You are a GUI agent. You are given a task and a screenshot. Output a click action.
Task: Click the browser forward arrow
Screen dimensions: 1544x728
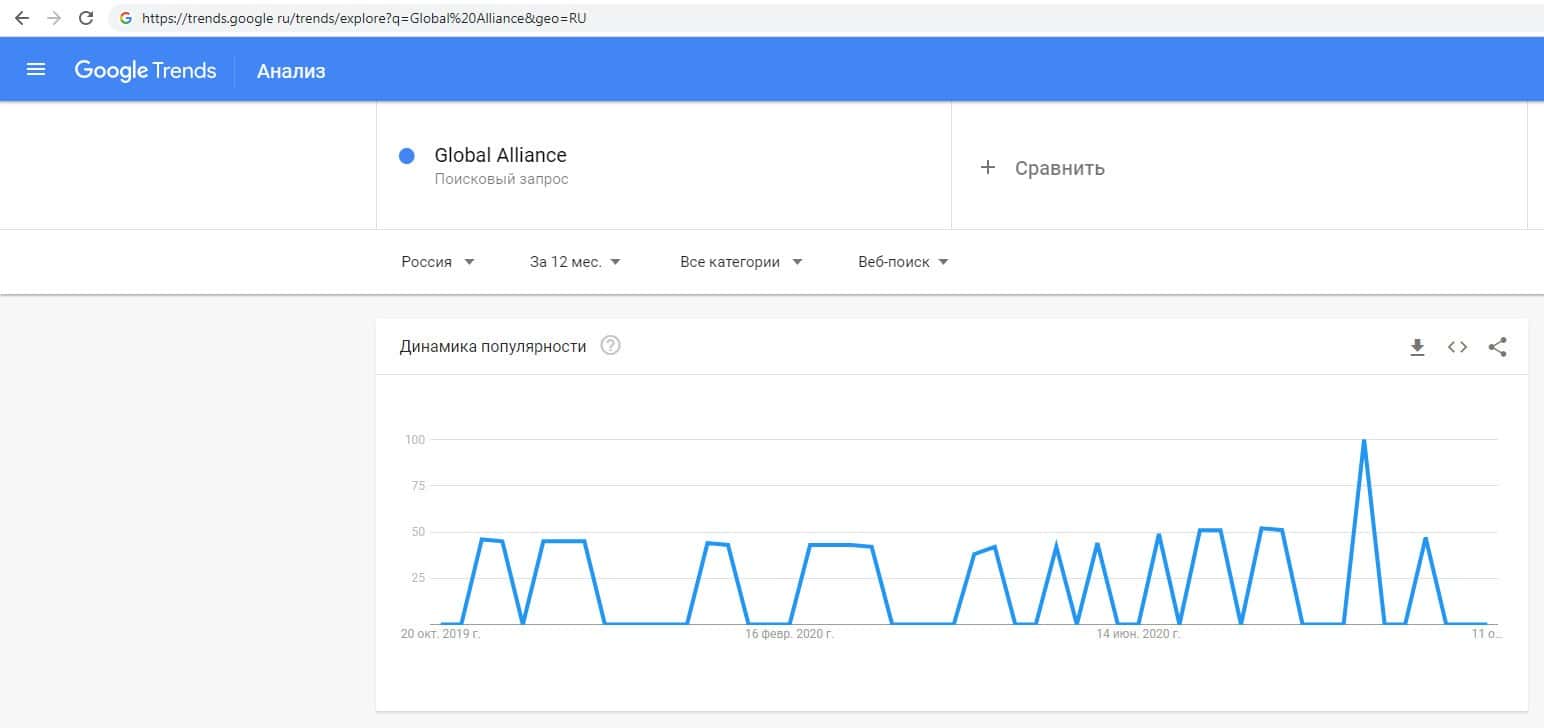(x=54, y=18)
